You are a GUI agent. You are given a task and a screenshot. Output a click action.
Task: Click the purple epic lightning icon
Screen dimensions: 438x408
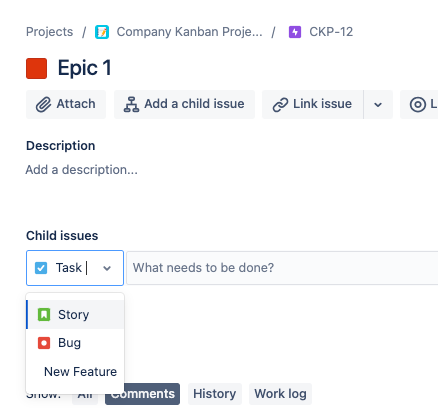pos(295,32)
